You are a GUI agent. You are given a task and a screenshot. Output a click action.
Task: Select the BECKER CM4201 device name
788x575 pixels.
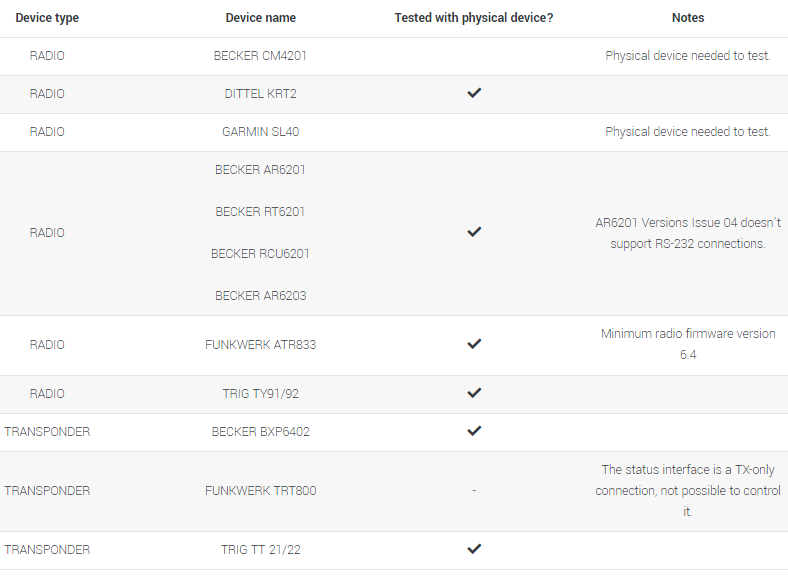(260, 56)
